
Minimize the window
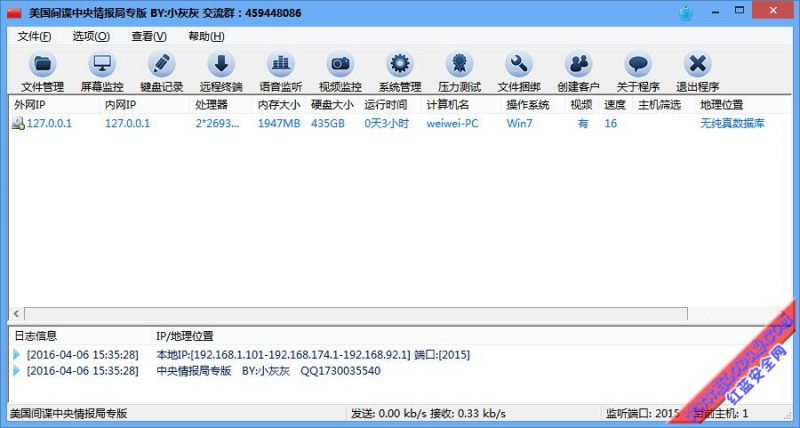click(715, 11)
